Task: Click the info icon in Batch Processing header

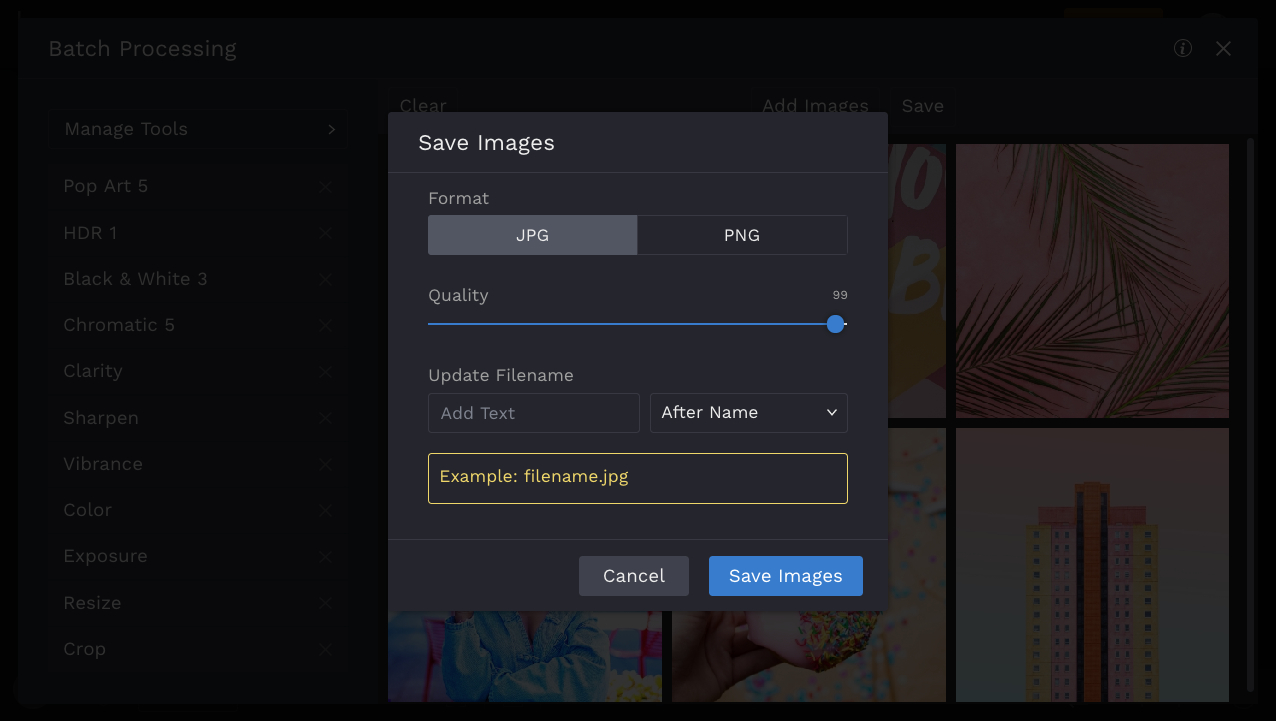Action: 1183,49
